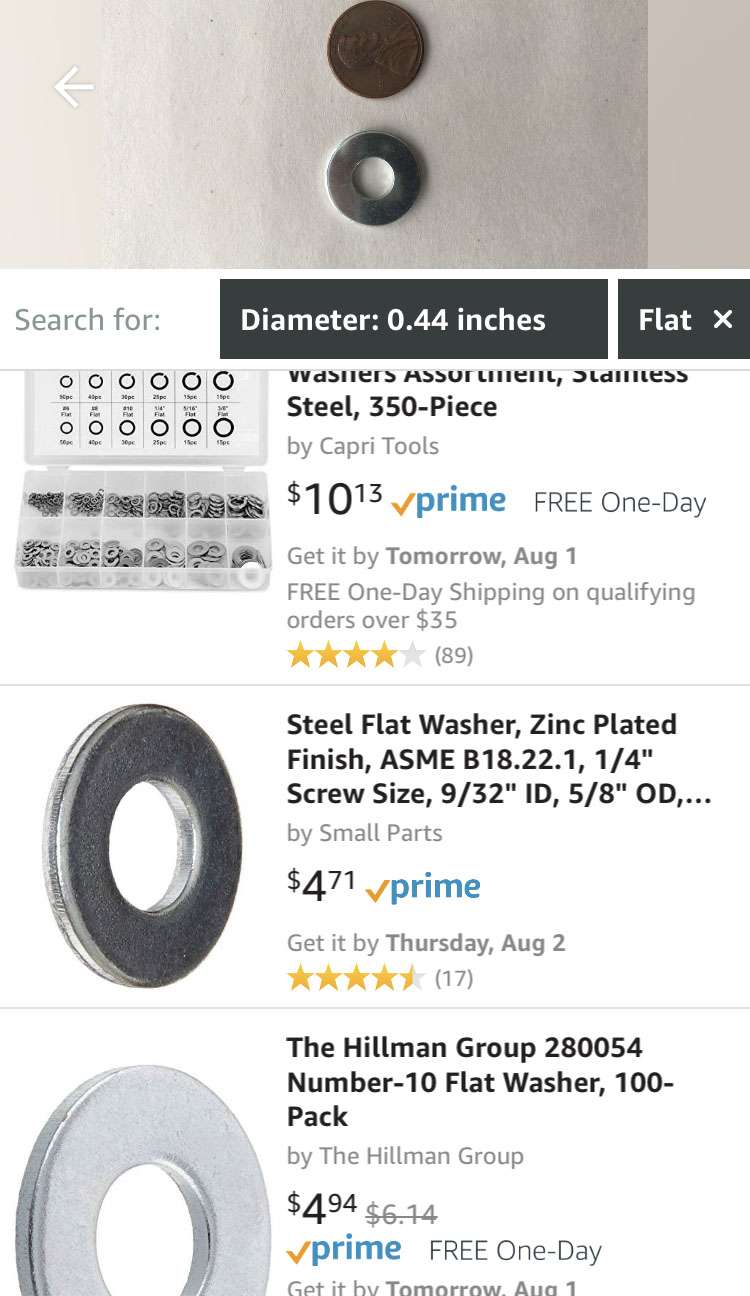Viewport: 750px width, 1296px height.
Task: Remove the Flat filter with X
Action: [x=722, y=319]
